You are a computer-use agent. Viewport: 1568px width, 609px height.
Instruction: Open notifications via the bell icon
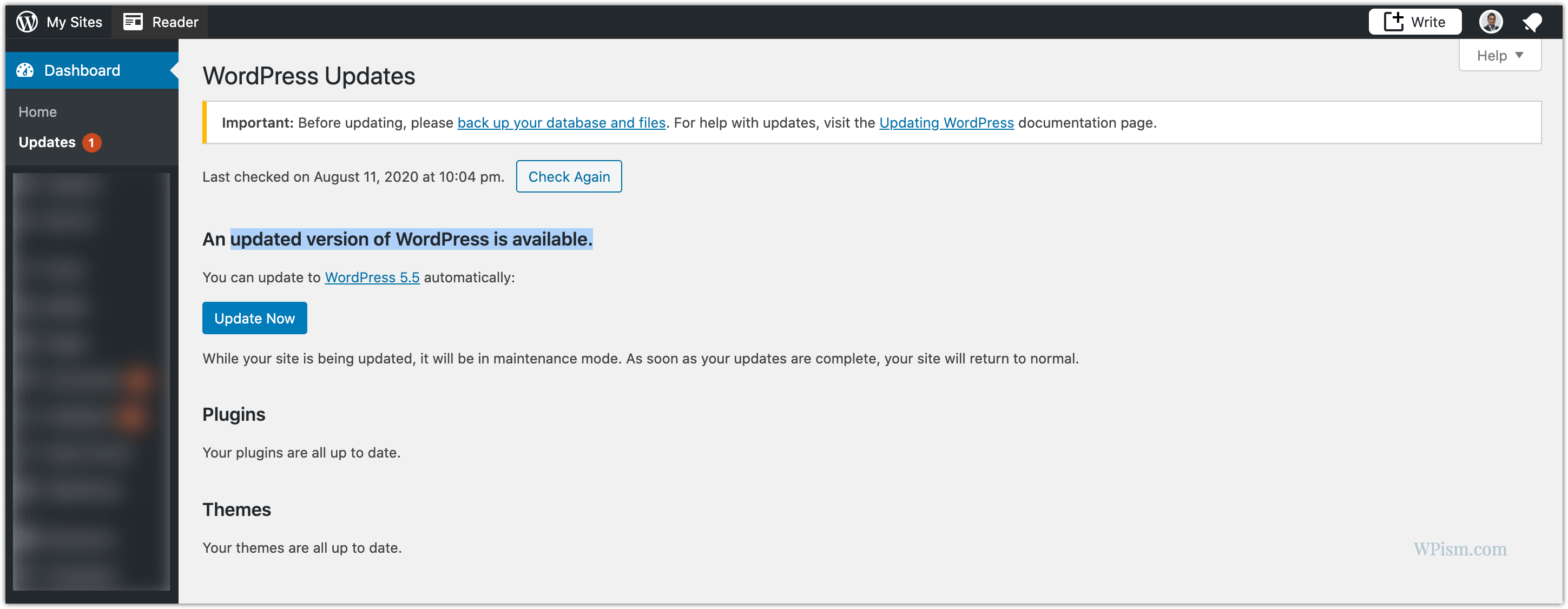1533,21
